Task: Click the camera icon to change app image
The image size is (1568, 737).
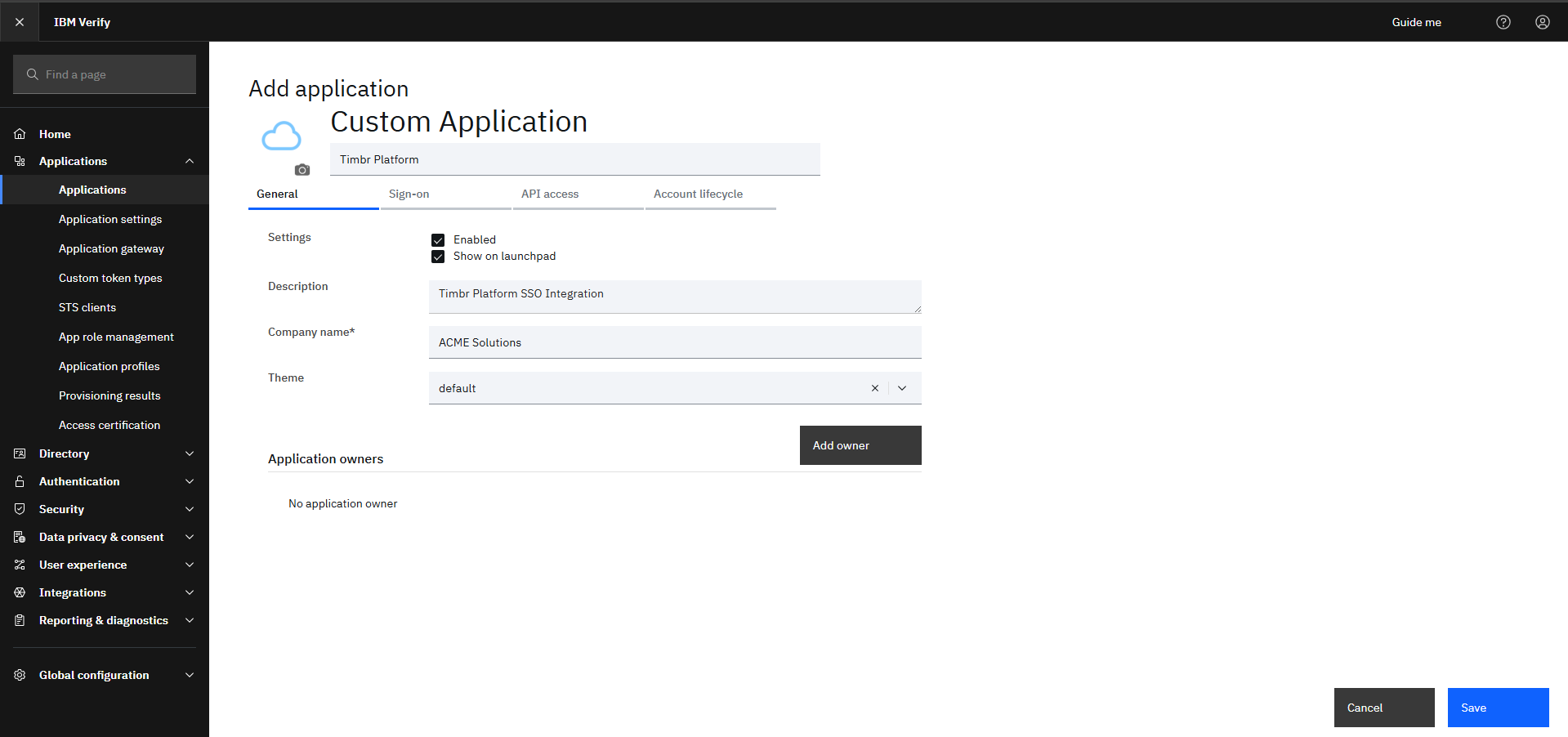Action: click(x=302, y=170)
